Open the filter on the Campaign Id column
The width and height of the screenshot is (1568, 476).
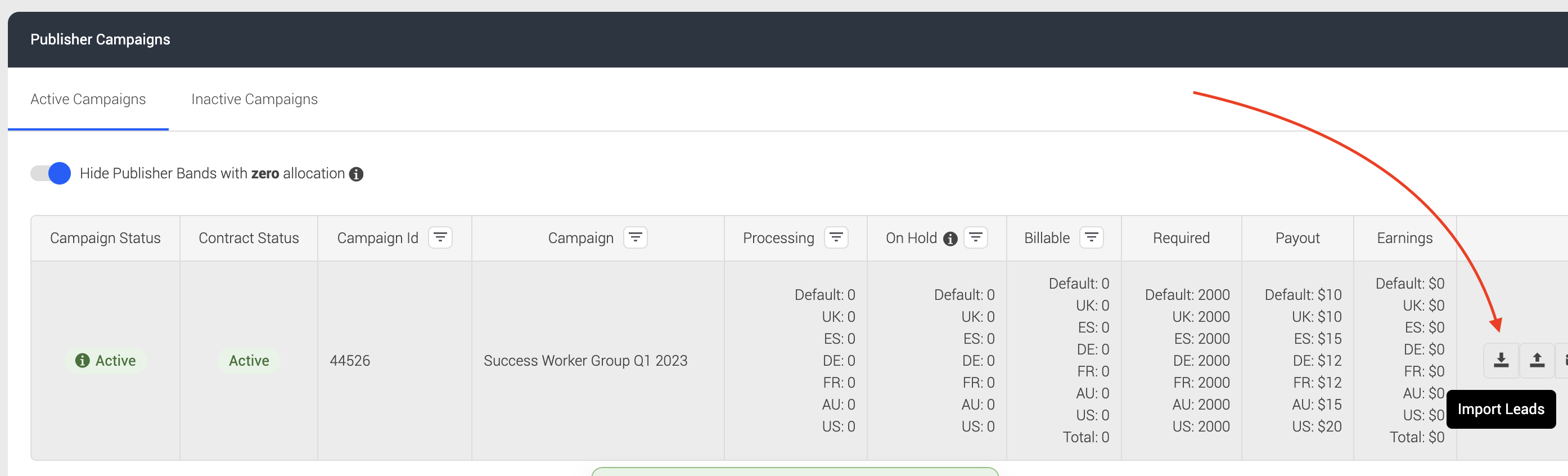(x=441, y=237)
